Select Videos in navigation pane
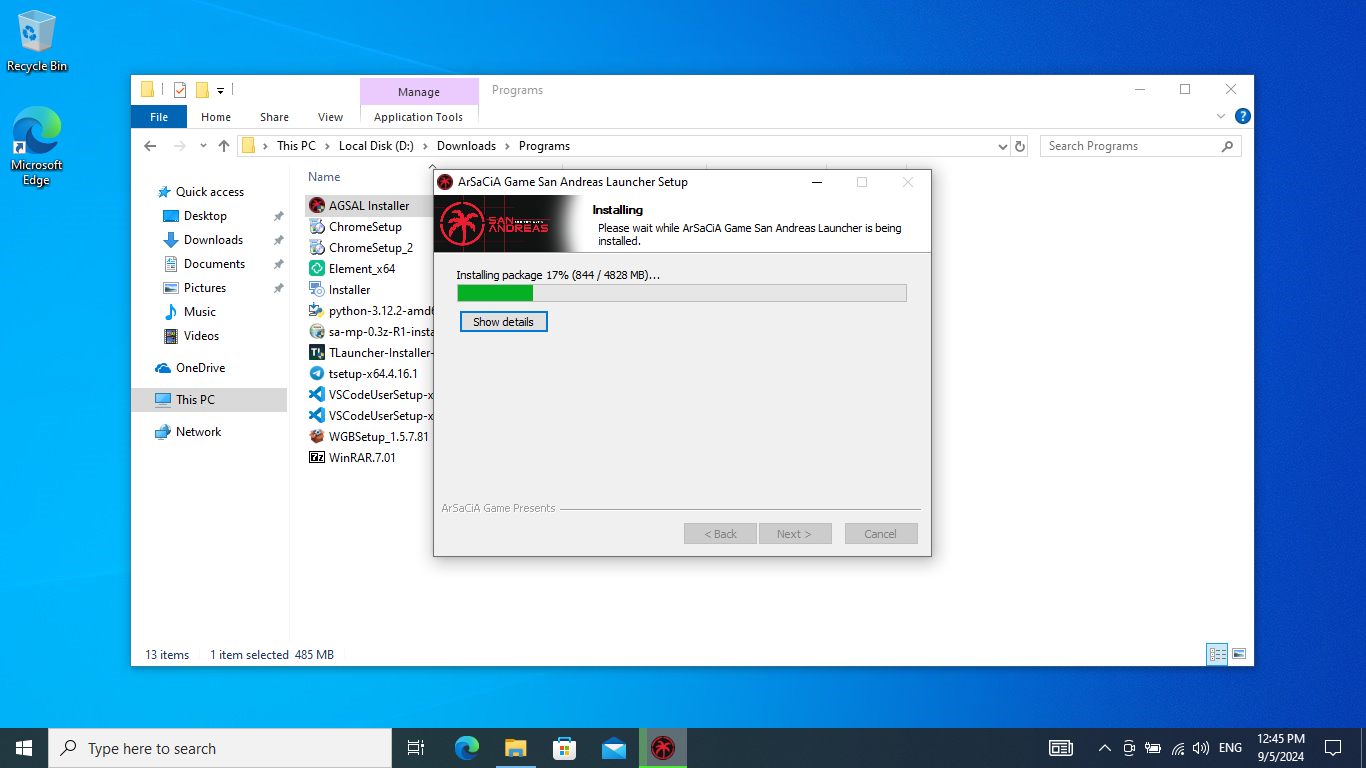Image resolution: width=1366 pixels, height=768 pixels. (x=201, y=336)
